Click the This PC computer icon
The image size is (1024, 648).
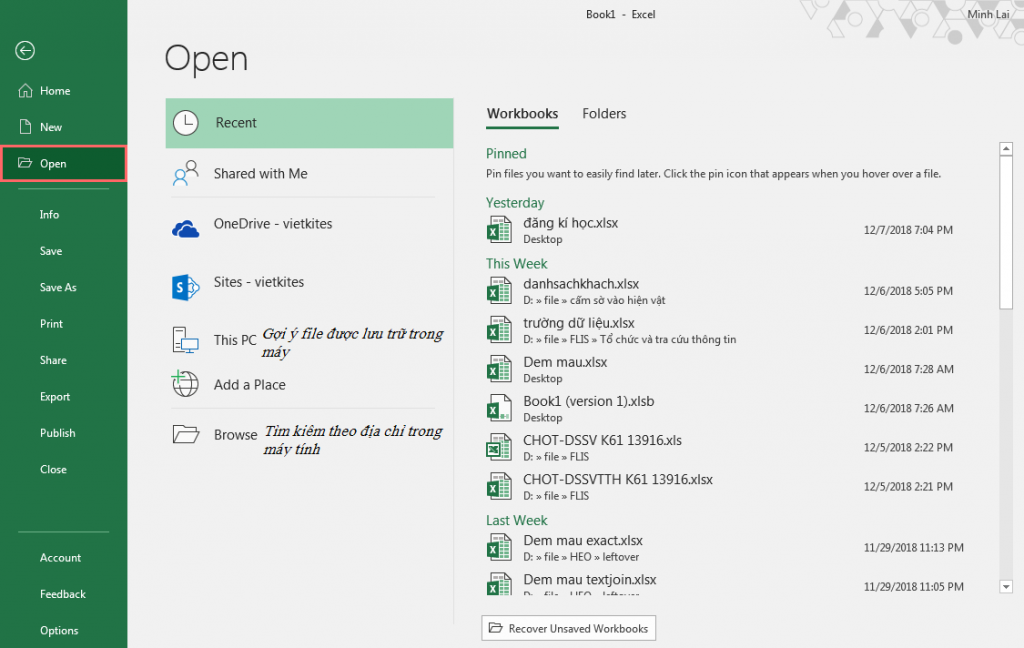(x=185, y=340)
